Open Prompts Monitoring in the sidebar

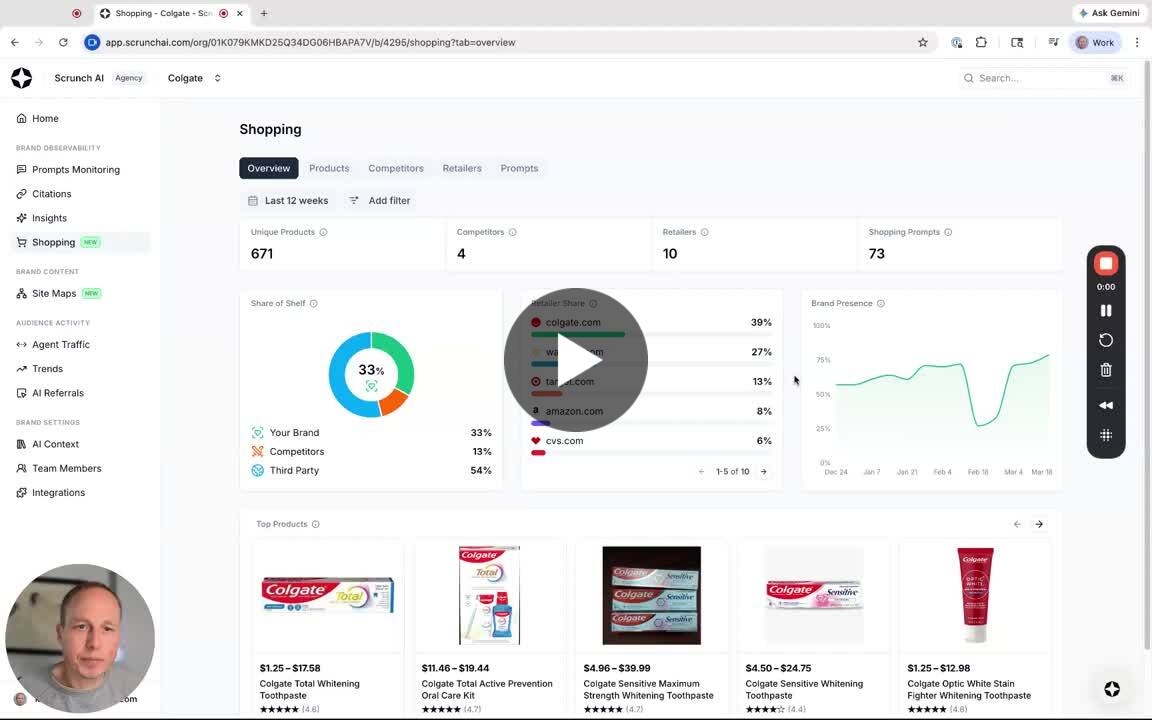pyautogui.click(x=75, y=170)
